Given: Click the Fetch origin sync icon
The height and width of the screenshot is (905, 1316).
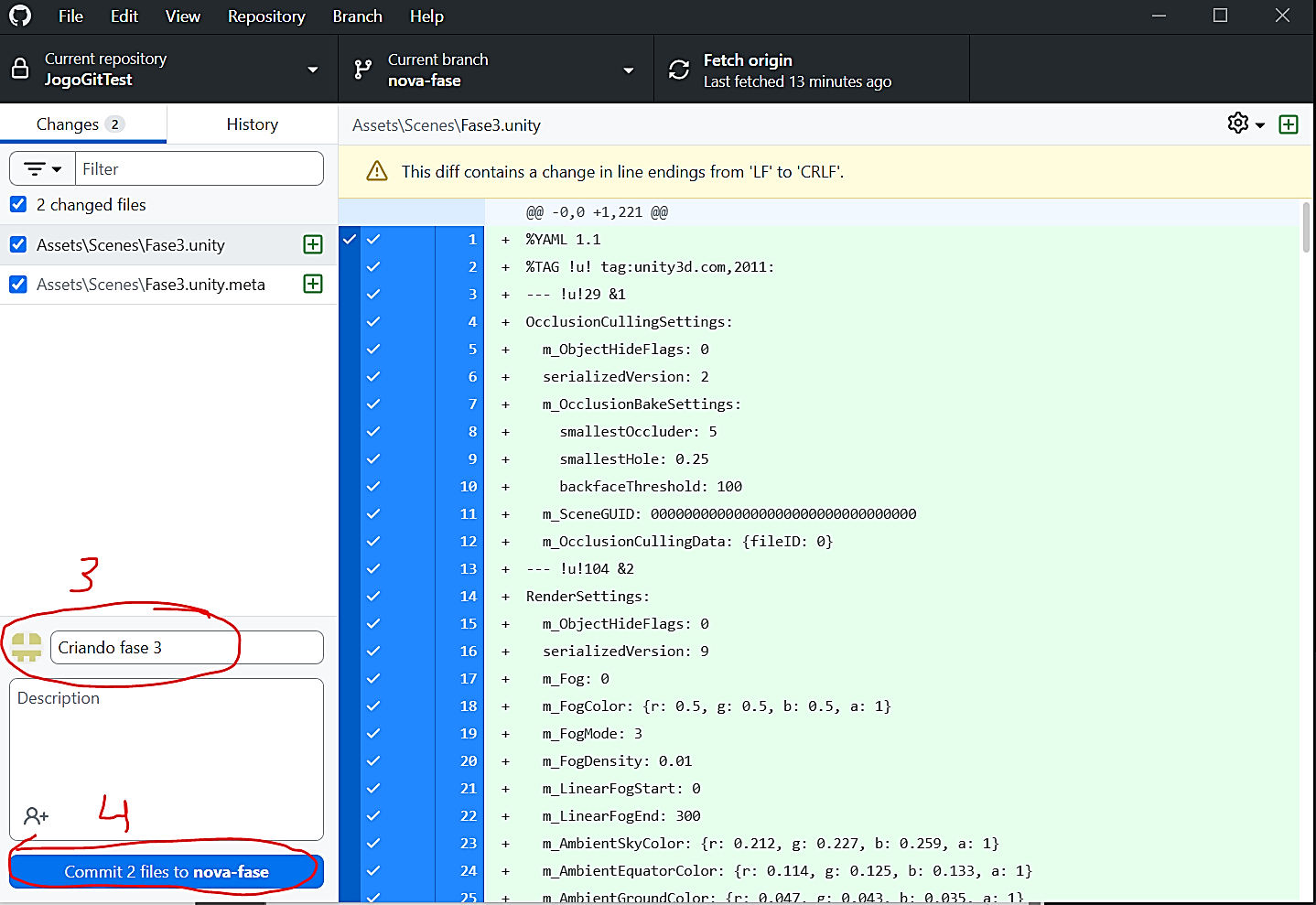Looking at the screenshot, I should coord(679,70).
